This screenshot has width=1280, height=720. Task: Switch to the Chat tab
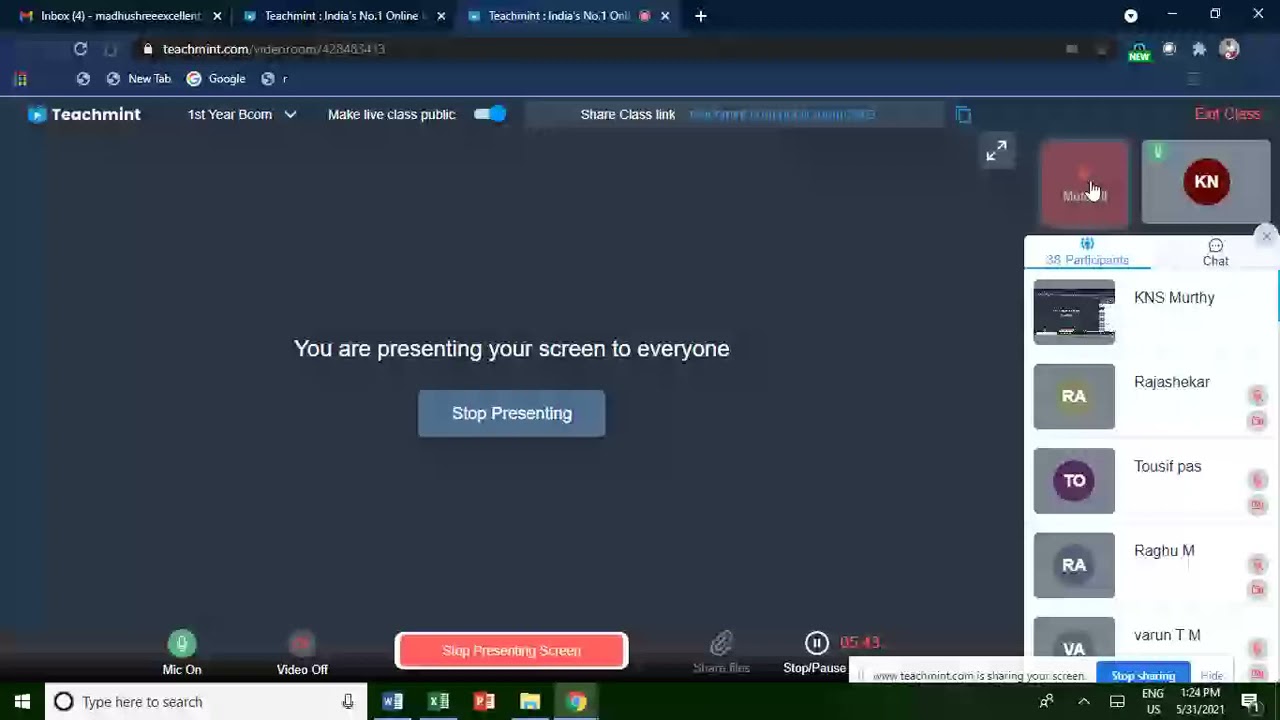[1215, 252]
